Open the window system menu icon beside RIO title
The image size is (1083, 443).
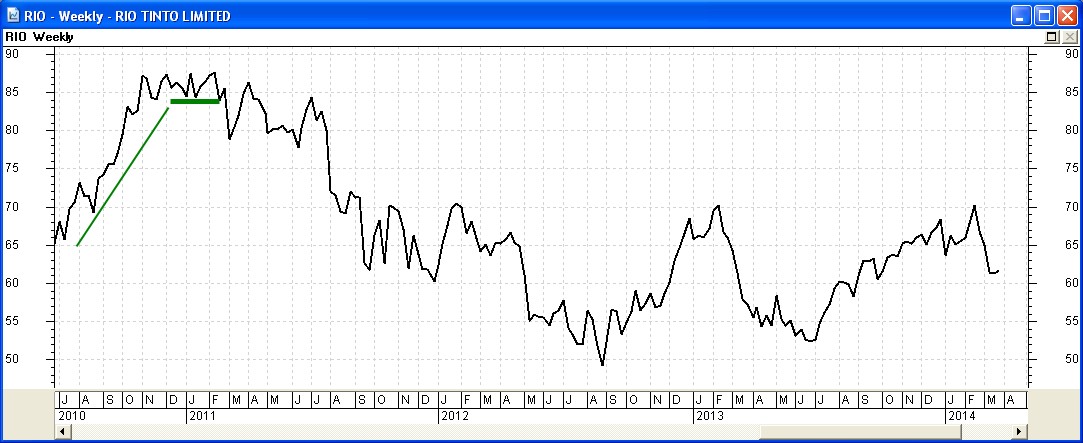click(13, 15)
